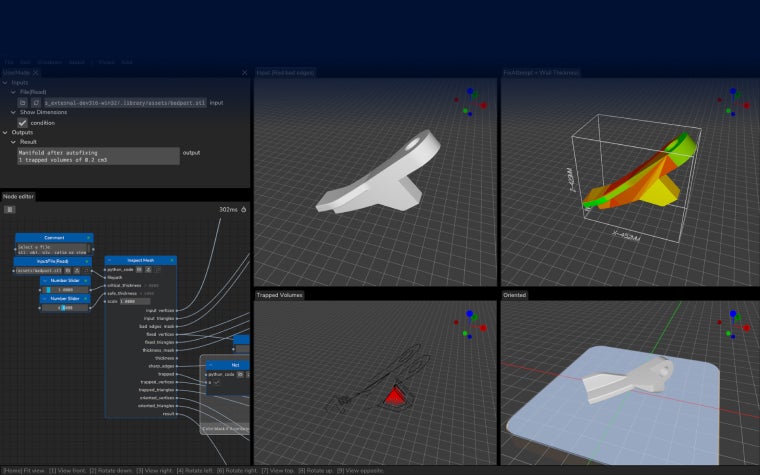Collapse the Not node

(x=210, y=365)
